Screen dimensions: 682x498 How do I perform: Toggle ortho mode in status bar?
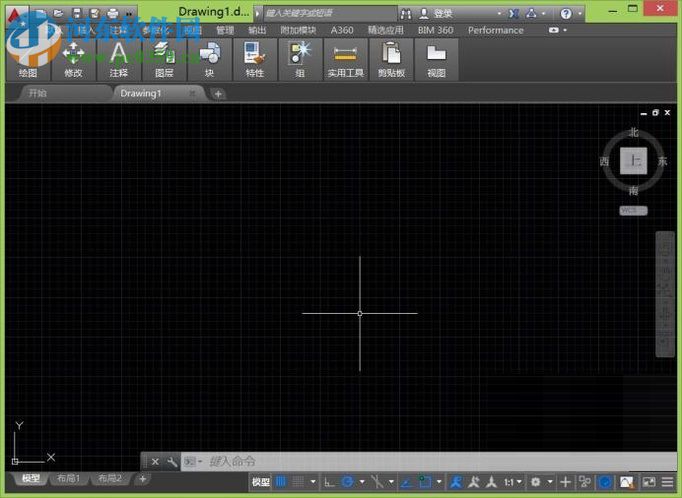(329, 482)
